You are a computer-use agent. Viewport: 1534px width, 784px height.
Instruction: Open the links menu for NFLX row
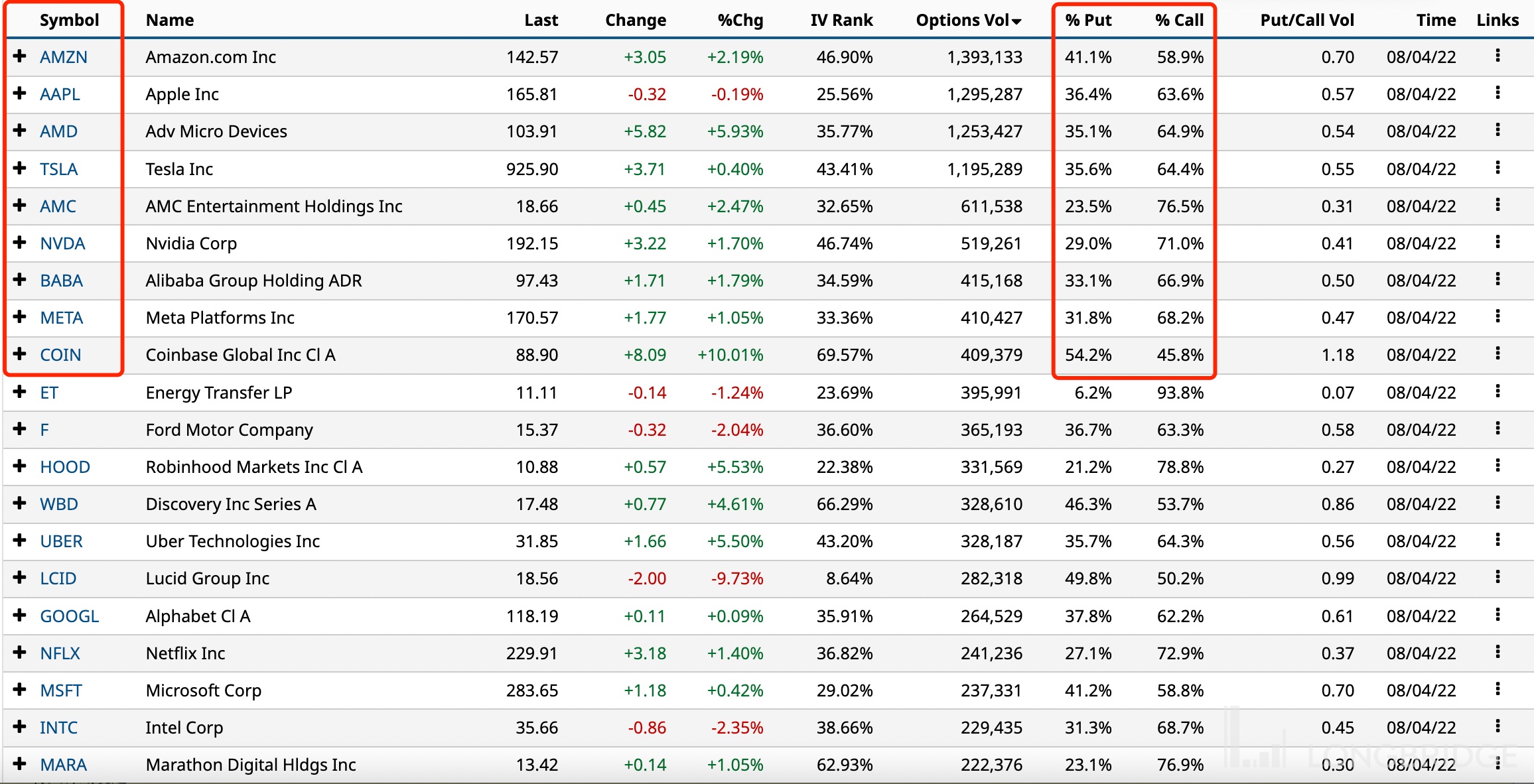(x=1498, y=652)
